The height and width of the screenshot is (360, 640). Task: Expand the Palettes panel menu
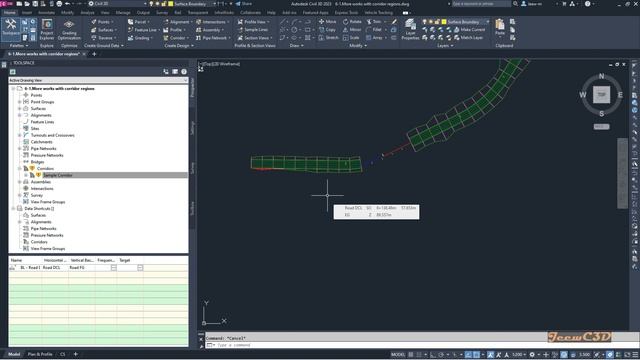[x=19, y=46]
